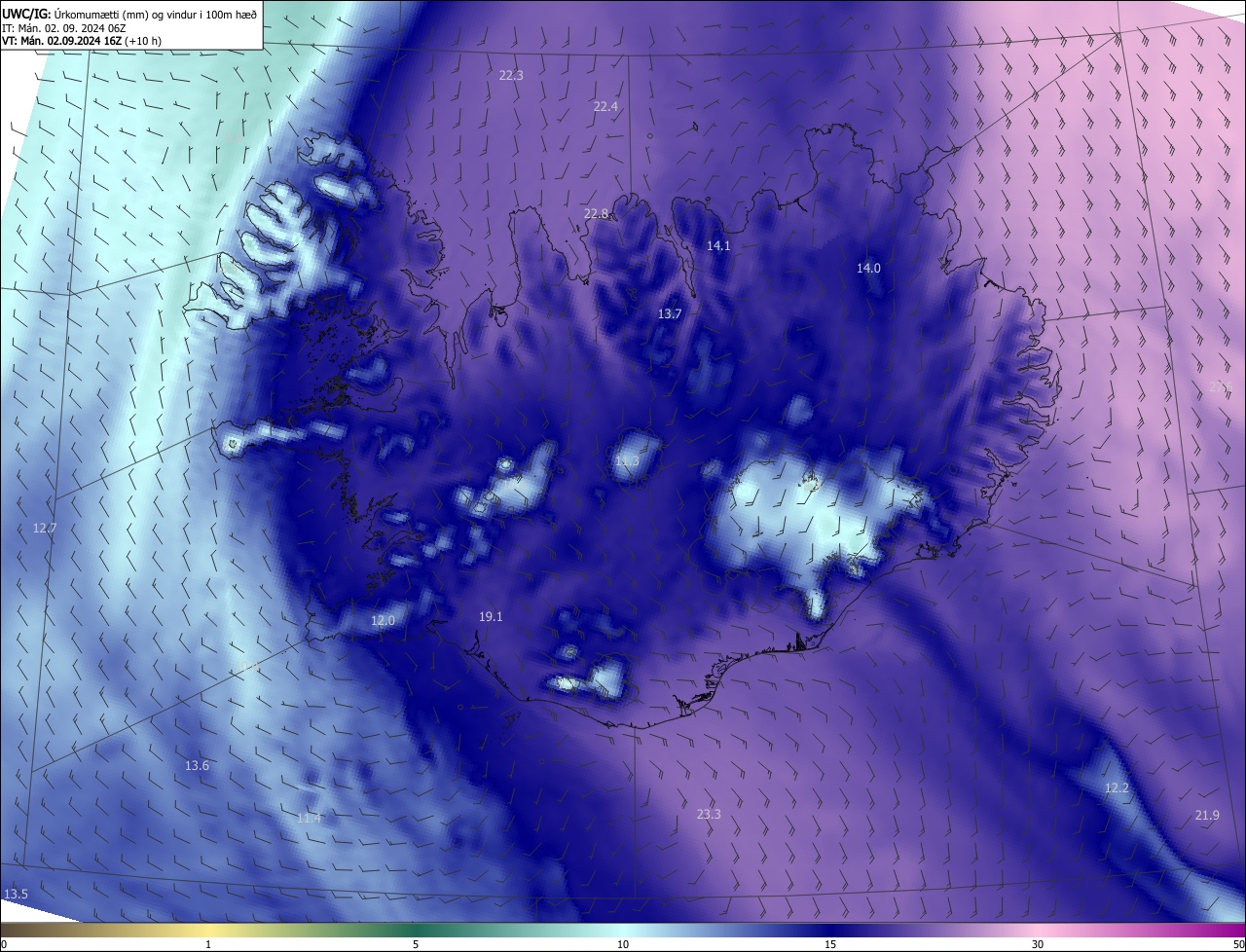Click the 13.6 value label
Viewport: 1246px width, 952px height.
197,766
